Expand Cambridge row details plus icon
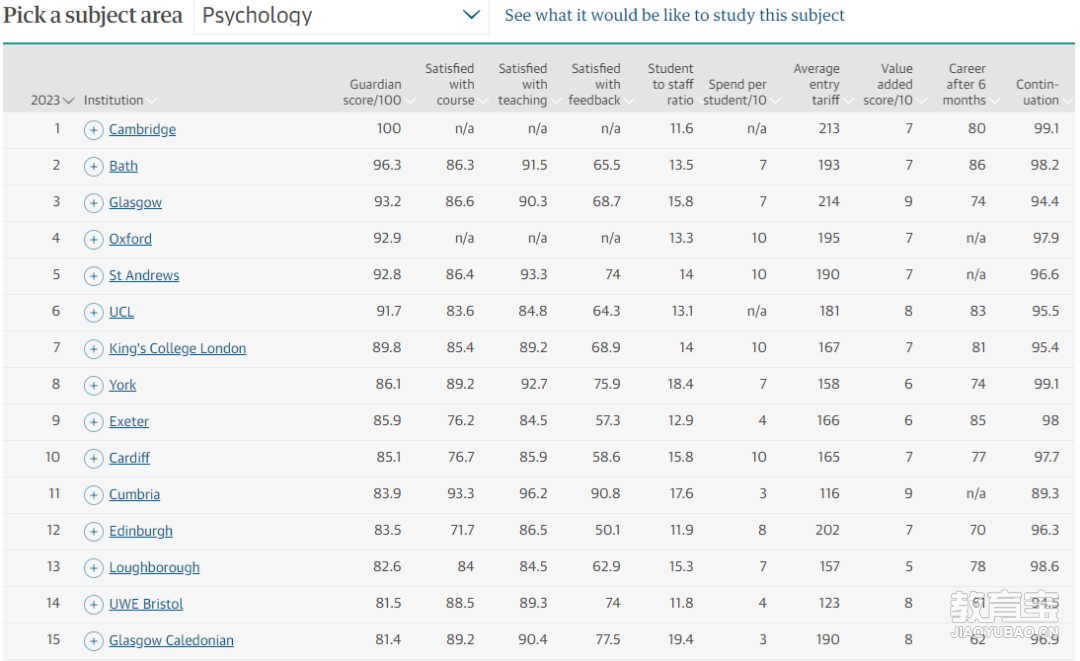The width and height of the screenshot is (1080, 661). pyautogui.click(x=94, y=129)
